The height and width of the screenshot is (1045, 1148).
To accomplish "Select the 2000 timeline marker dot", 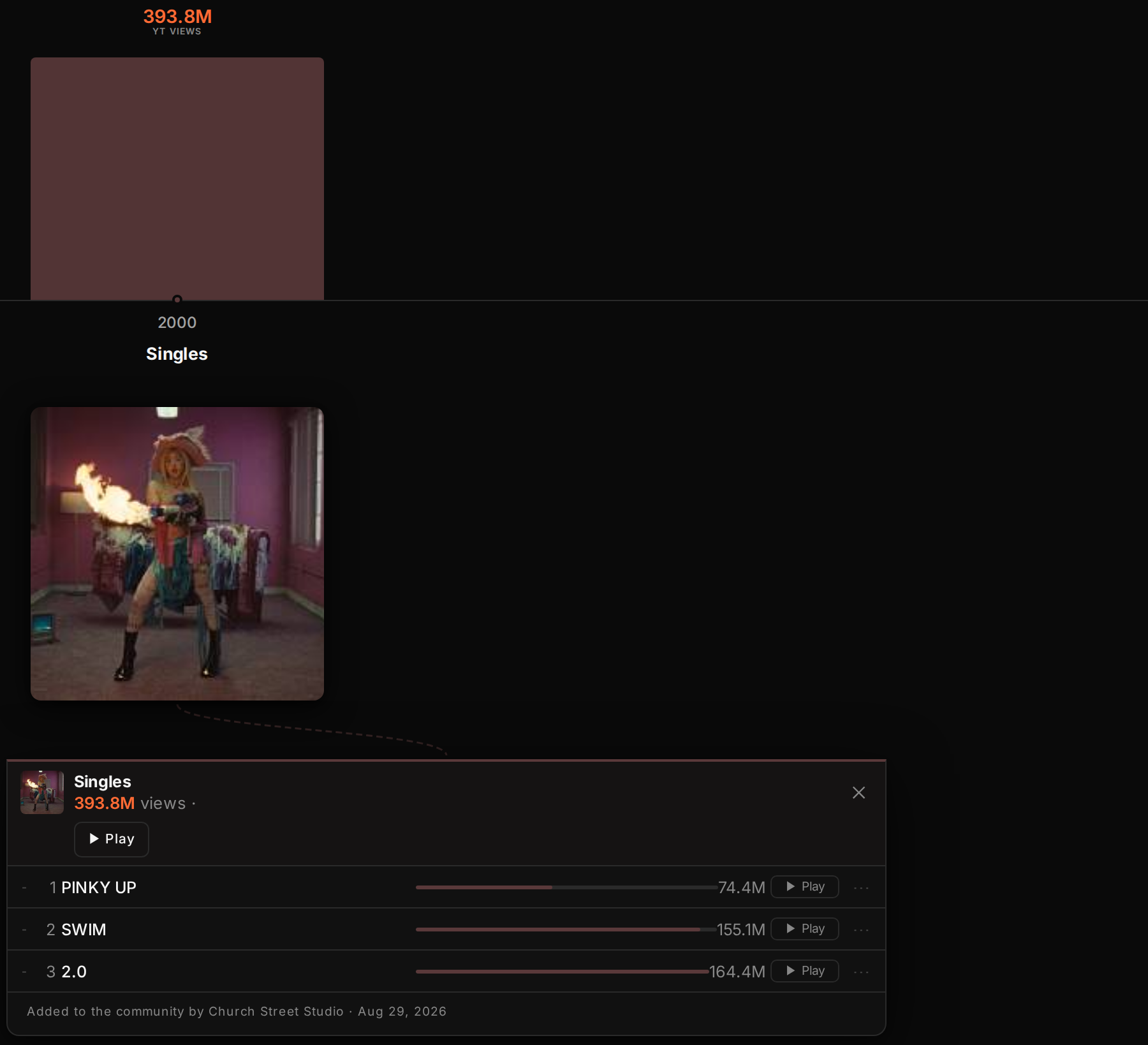I will click(x=177, y=299).
